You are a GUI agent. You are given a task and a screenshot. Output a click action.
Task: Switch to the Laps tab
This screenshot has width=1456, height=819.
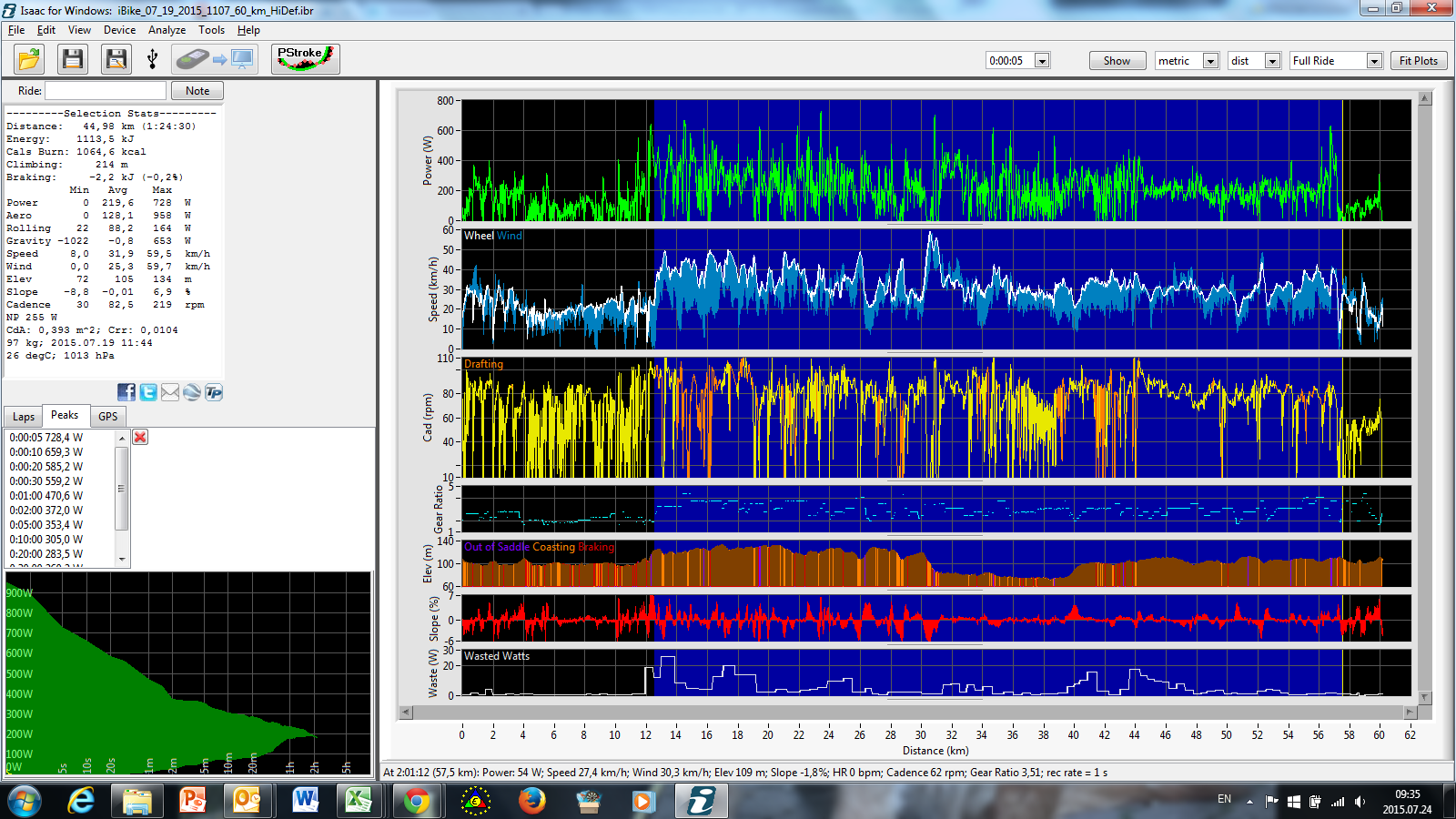24,417
